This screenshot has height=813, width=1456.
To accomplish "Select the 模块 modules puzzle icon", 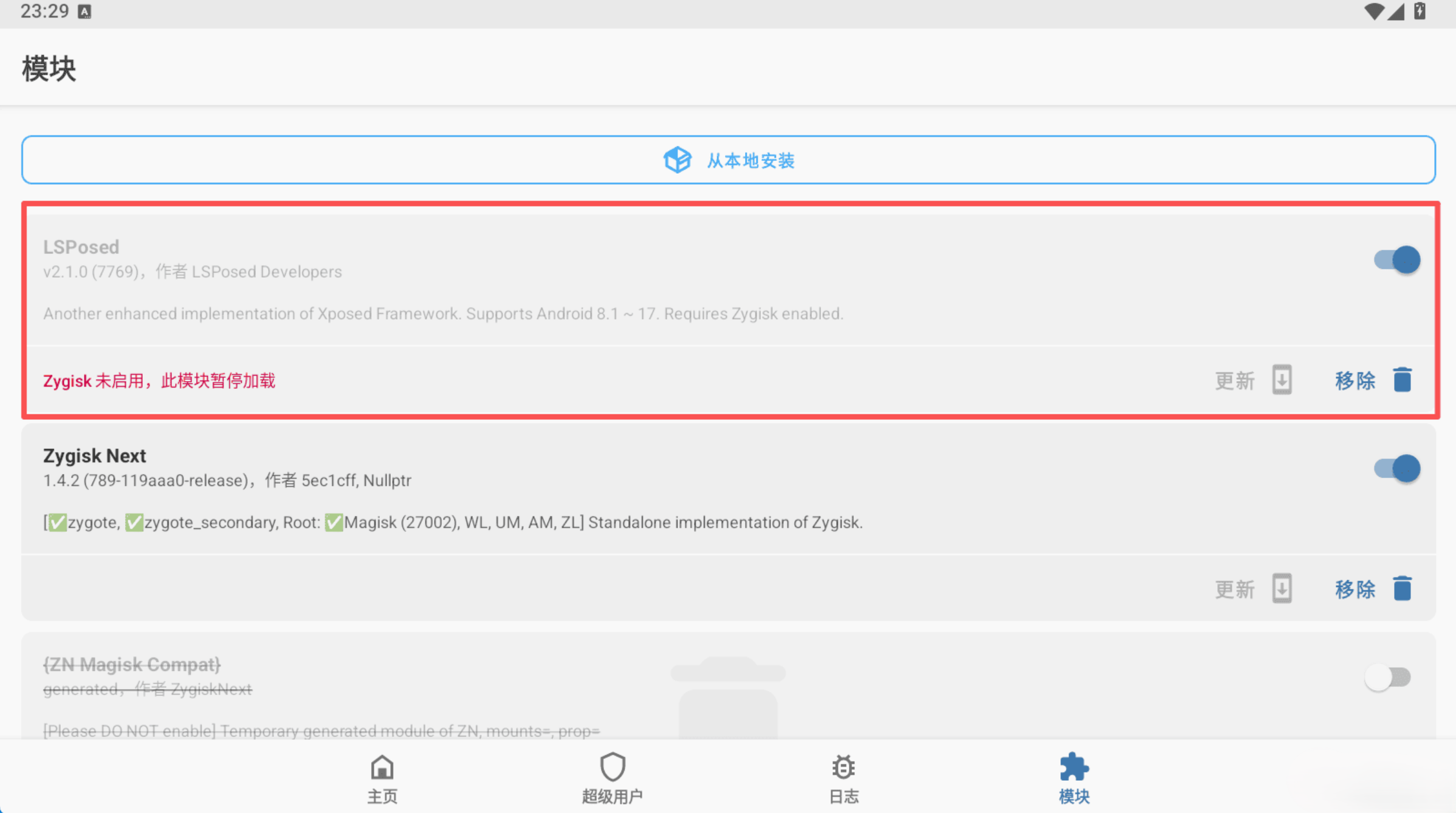I will click(1074, 767).
